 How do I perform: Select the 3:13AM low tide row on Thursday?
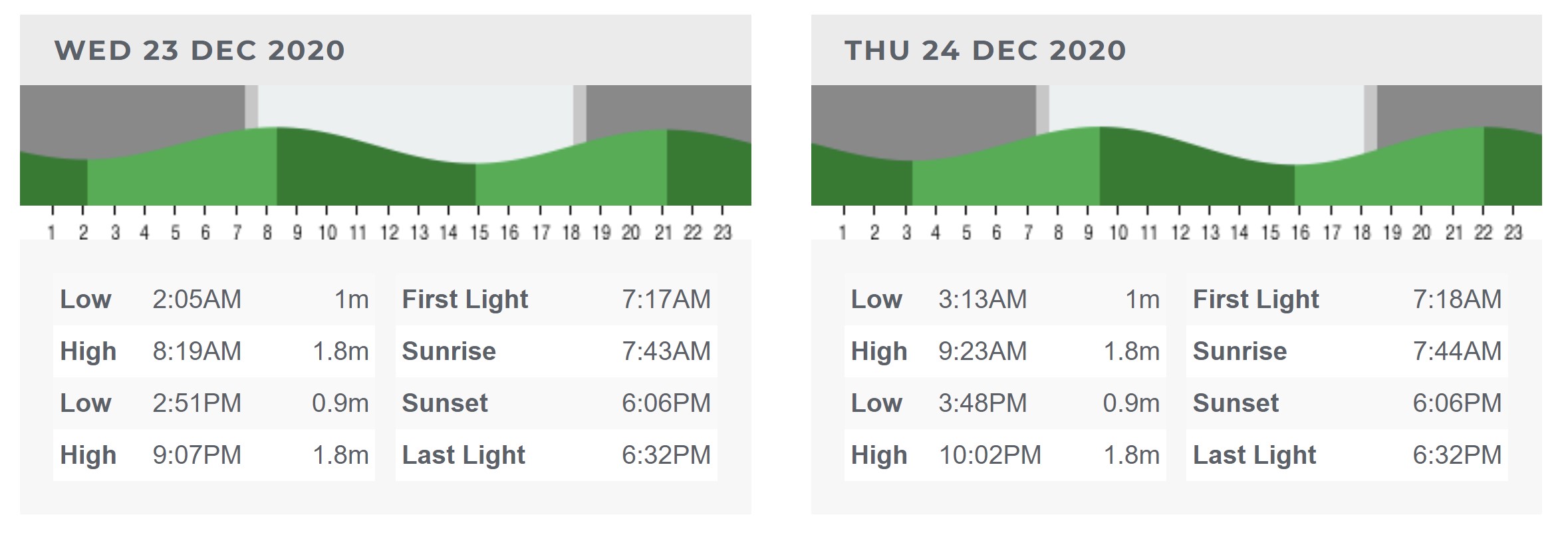[1005, 299]
